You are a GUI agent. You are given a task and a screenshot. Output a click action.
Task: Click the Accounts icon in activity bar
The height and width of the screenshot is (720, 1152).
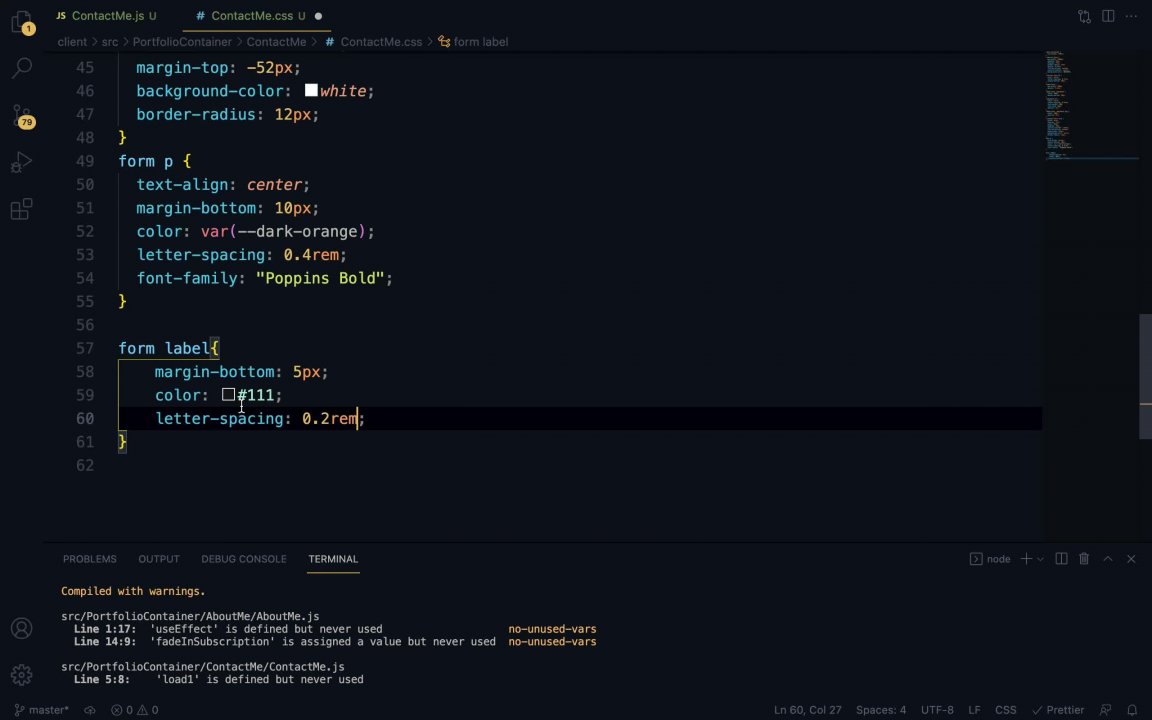coord(21,629)
